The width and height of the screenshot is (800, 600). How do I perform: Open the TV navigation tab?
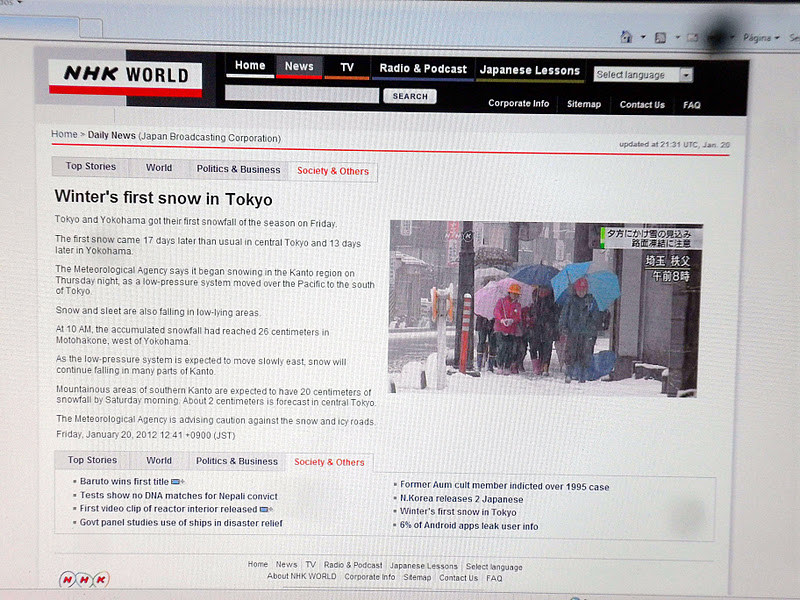pyautogui.click(x=347, y=67)
